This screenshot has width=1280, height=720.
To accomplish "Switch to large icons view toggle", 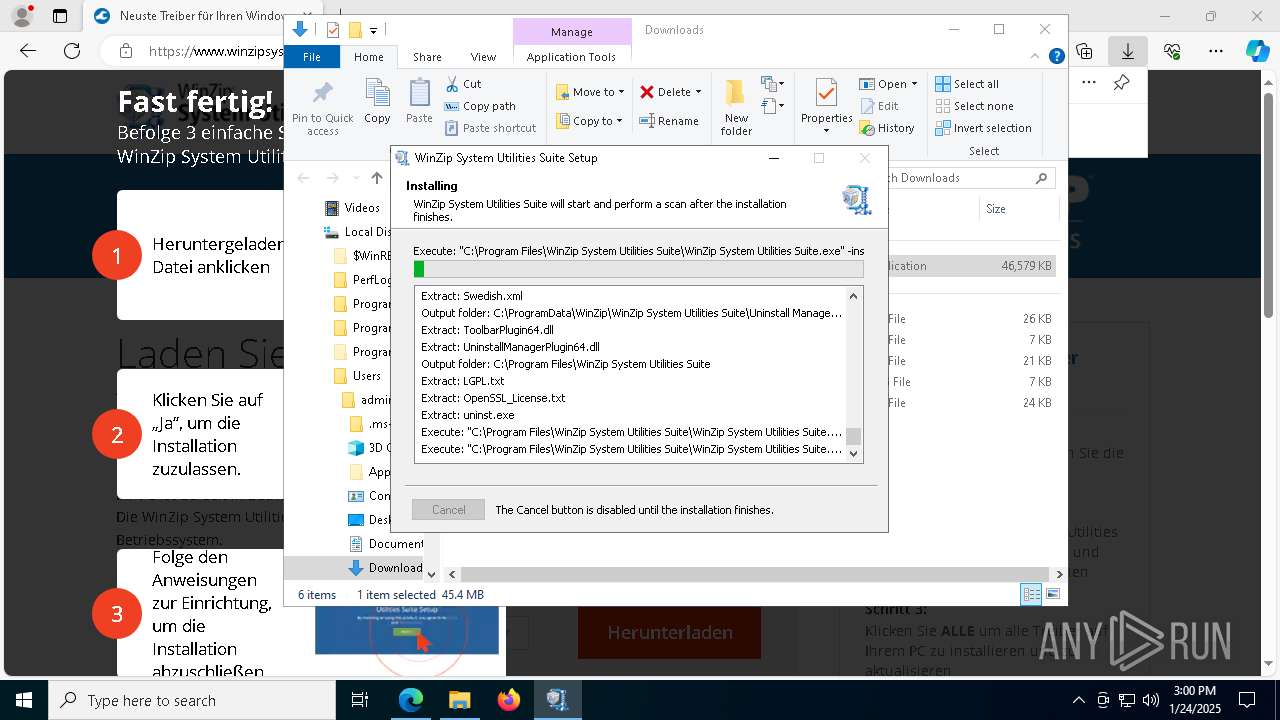I will pos(1052,594).
